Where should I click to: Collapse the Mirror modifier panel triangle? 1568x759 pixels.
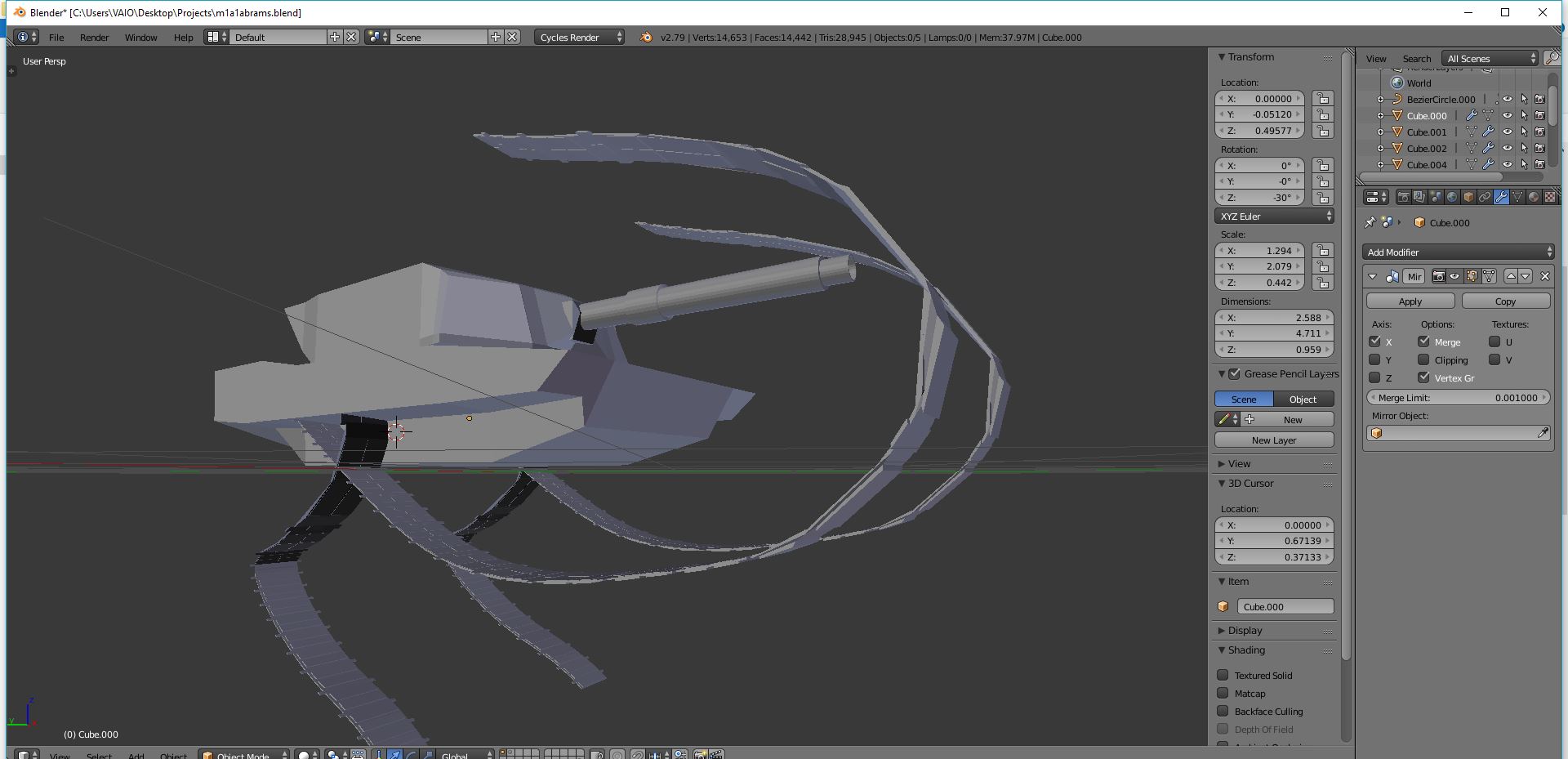point(1373,276)
